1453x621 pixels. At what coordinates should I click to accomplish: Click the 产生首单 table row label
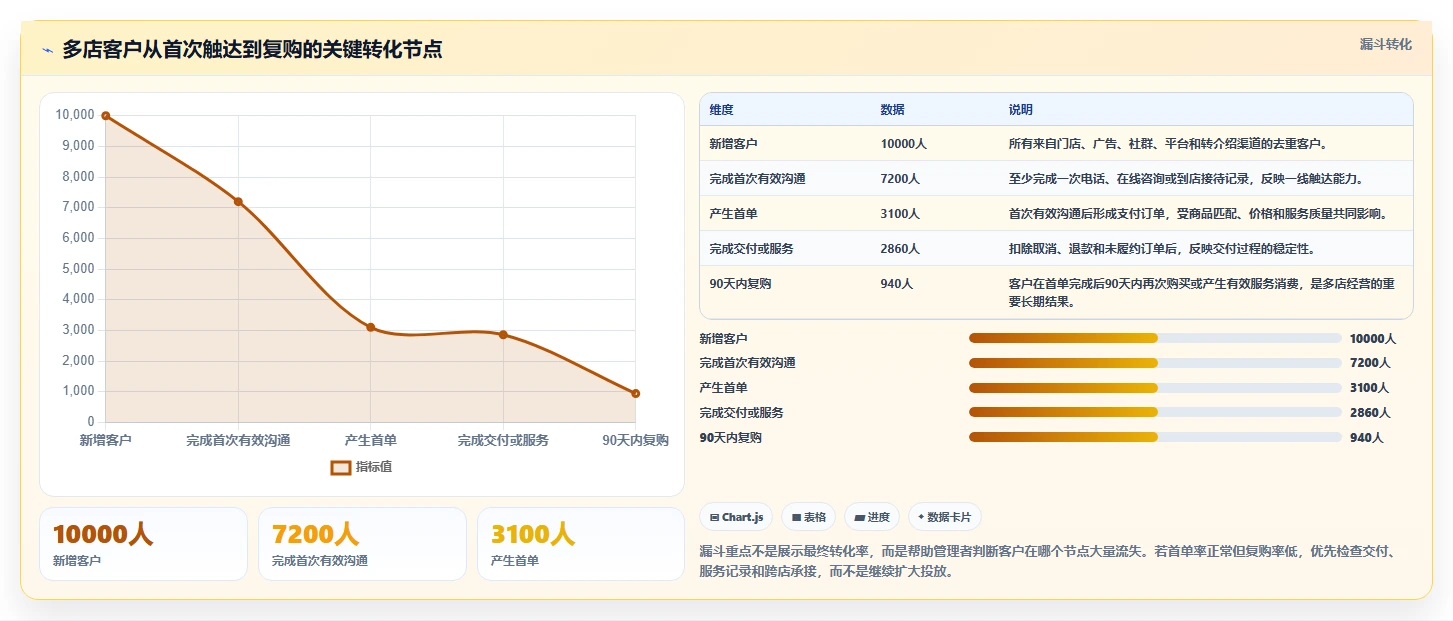(x=733, y=214)
